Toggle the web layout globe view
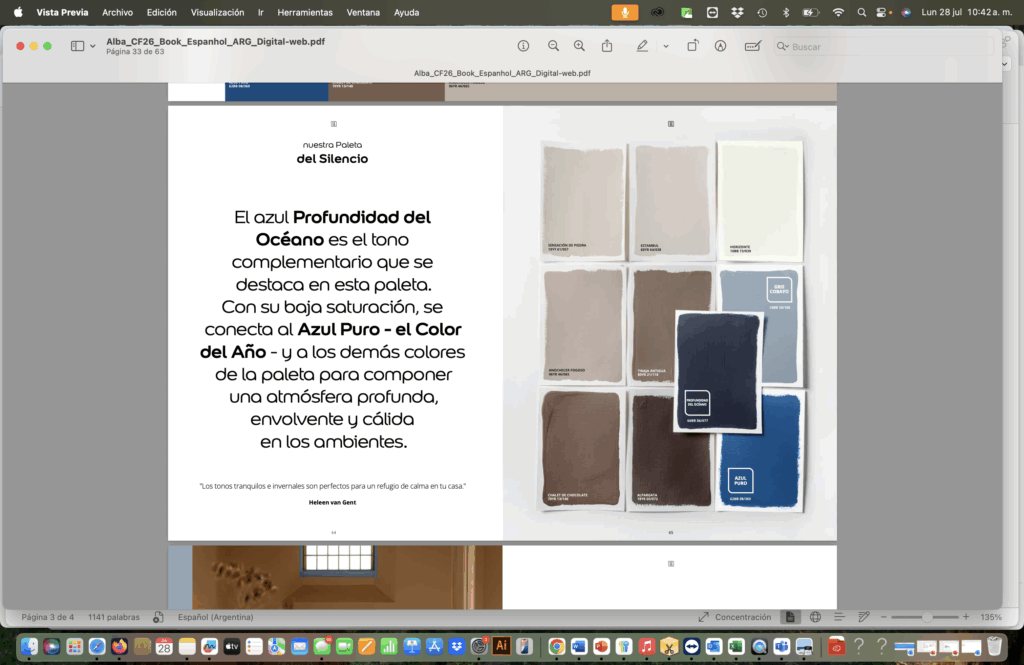This screenshot has width=1024, height=665. (815, 617)
